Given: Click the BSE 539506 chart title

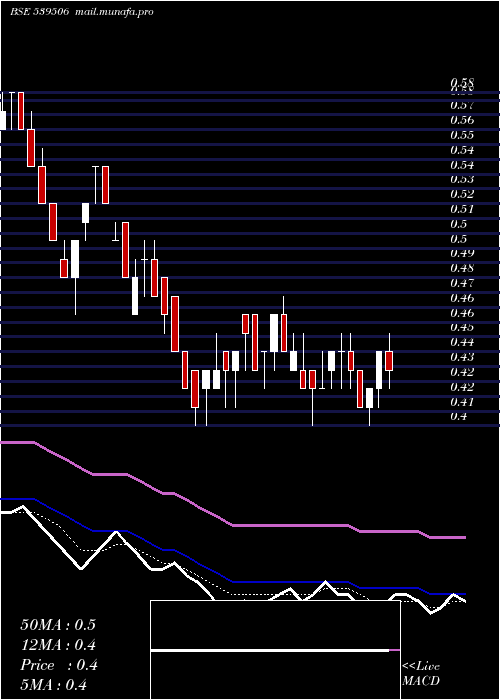Looking at the screenshot, I should 39,12.
